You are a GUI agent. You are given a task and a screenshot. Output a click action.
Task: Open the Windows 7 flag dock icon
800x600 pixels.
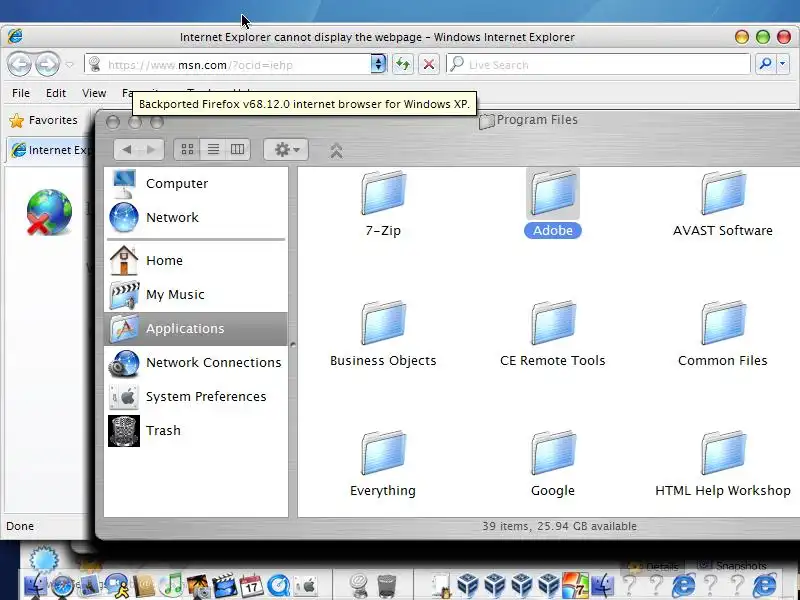575,585
